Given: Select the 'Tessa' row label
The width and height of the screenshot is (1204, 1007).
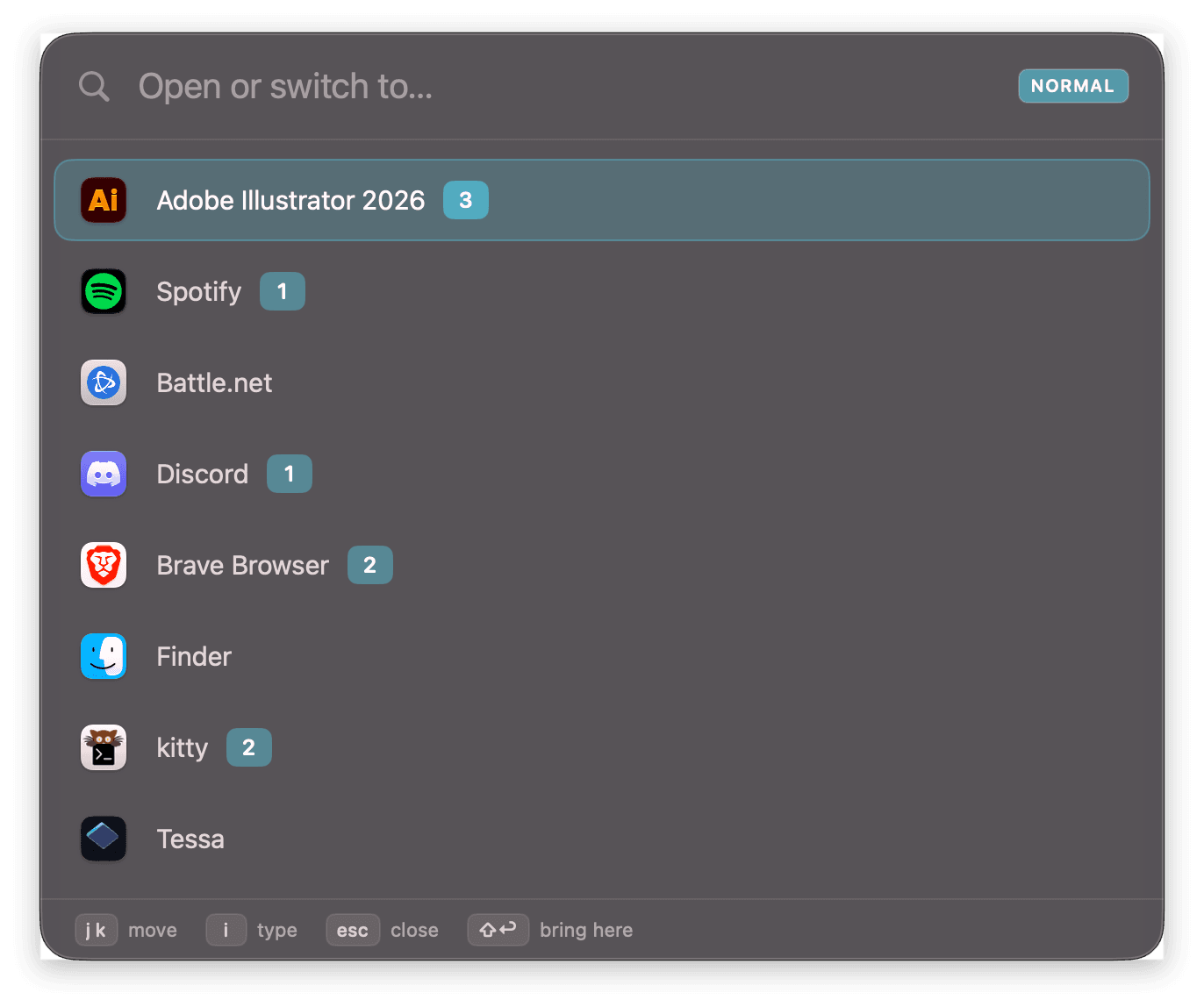Looking at the screenshot, I should 190,839.
